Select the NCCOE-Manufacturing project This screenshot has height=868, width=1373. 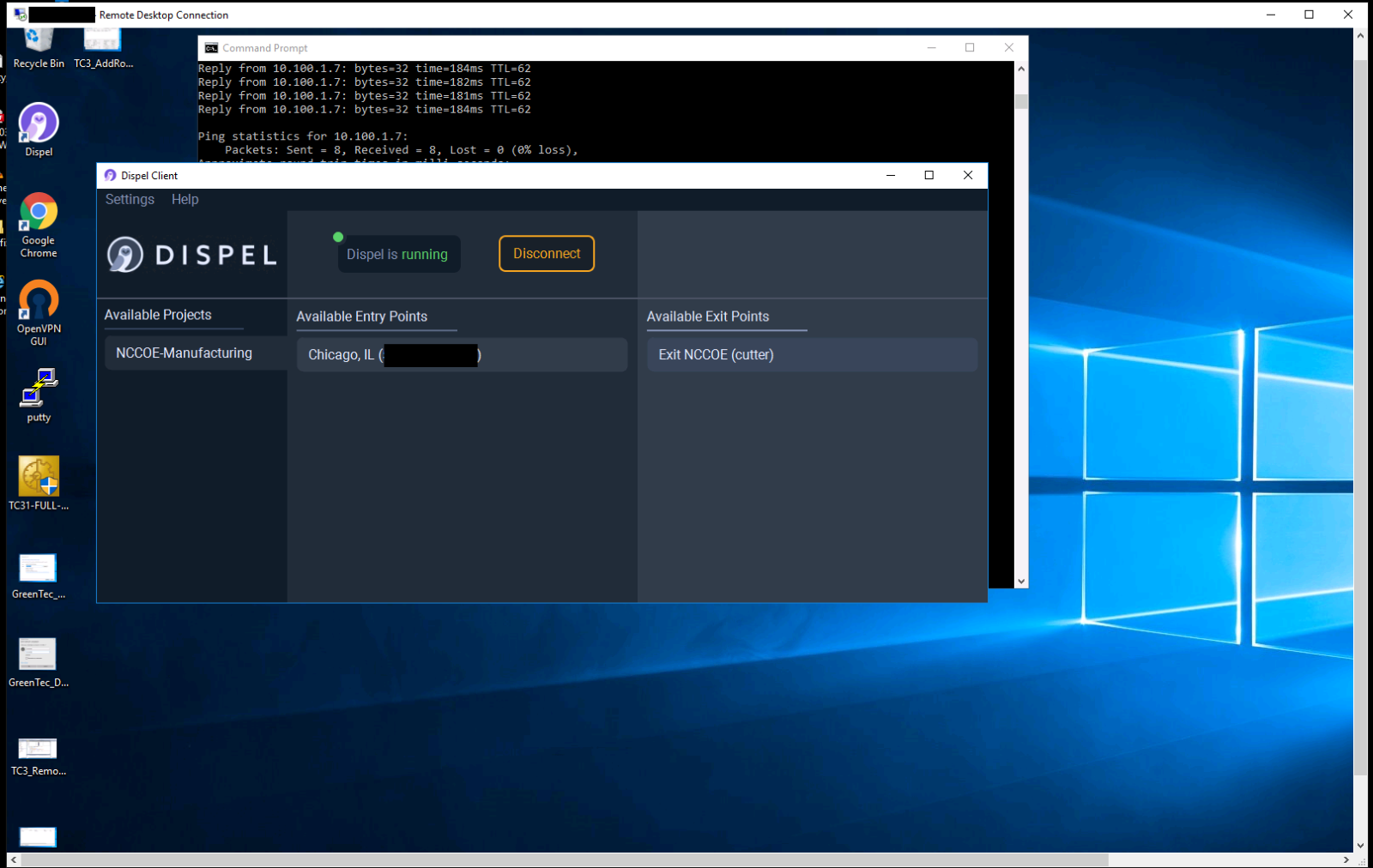[196, 353]
